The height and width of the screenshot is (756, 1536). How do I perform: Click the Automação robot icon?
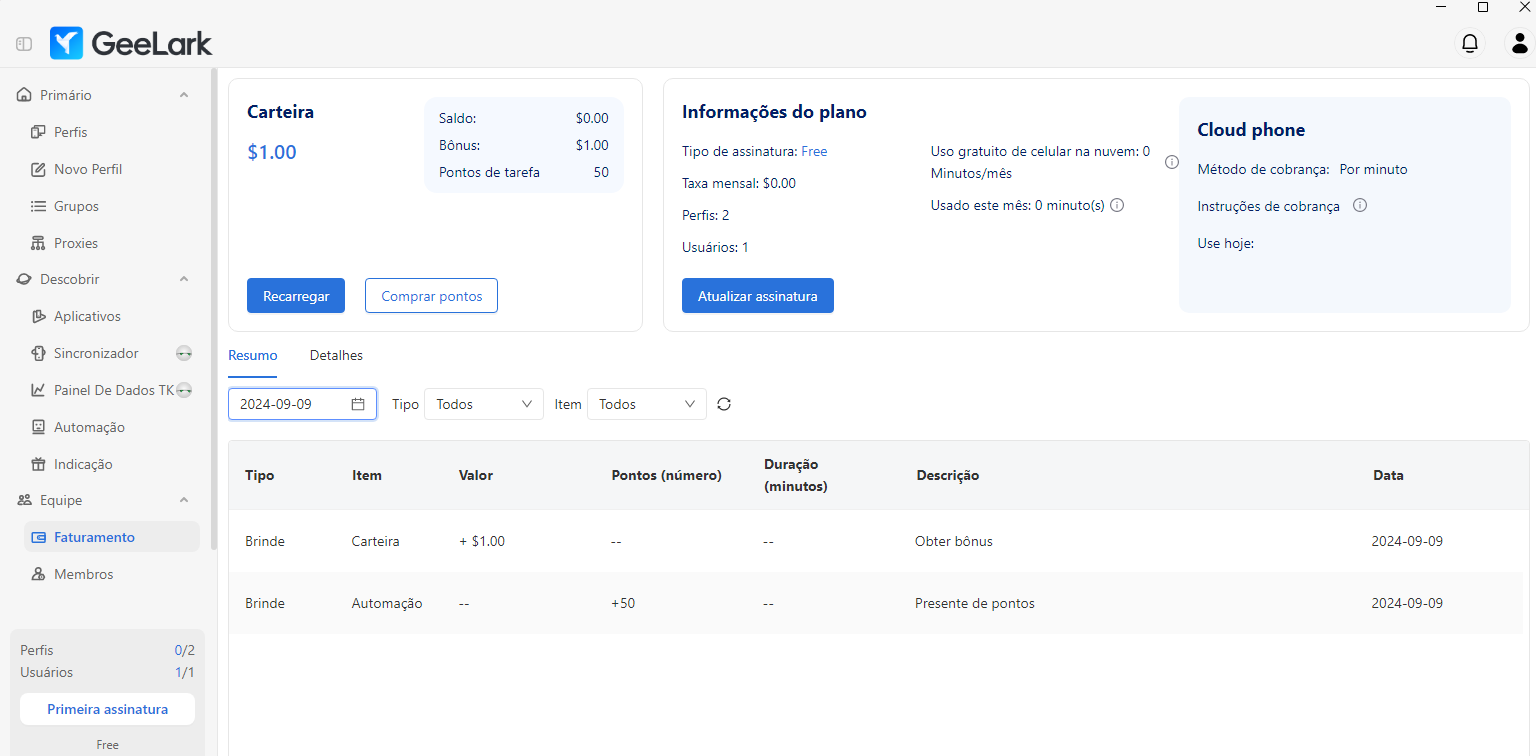coord(38,427)
